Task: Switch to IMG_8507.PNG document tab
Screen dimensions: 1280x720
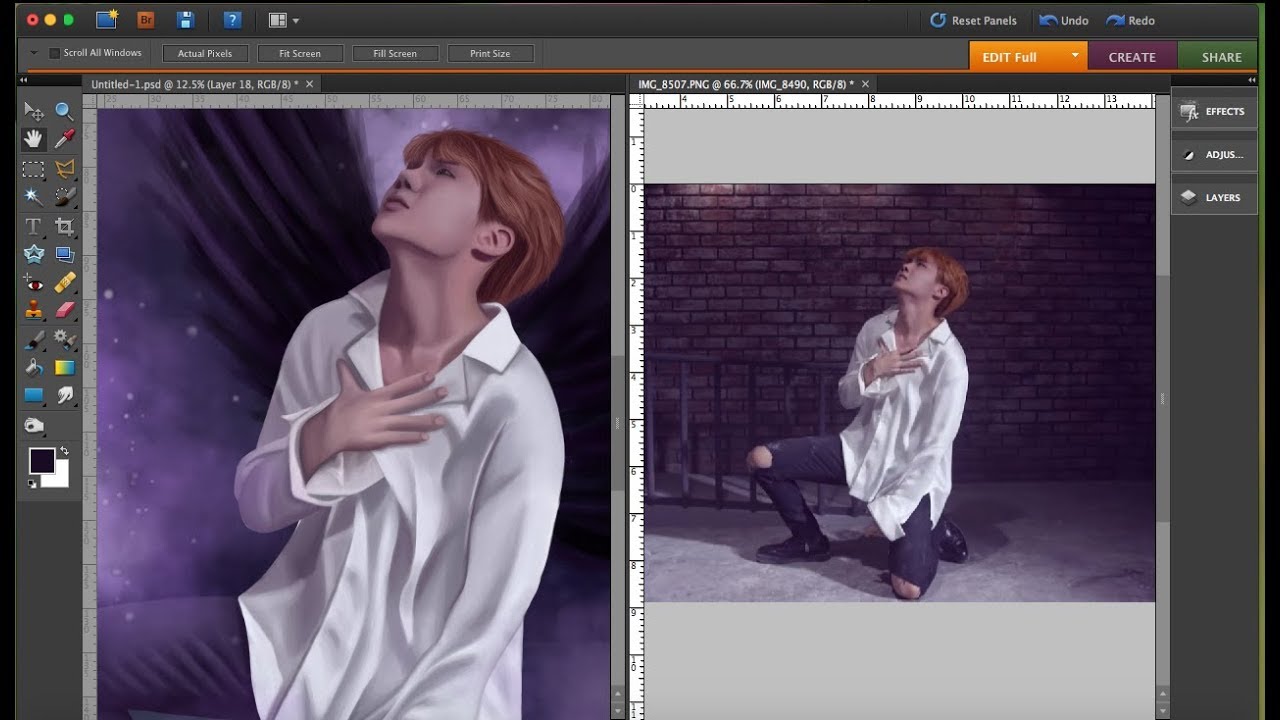Action: coord(746,84)
